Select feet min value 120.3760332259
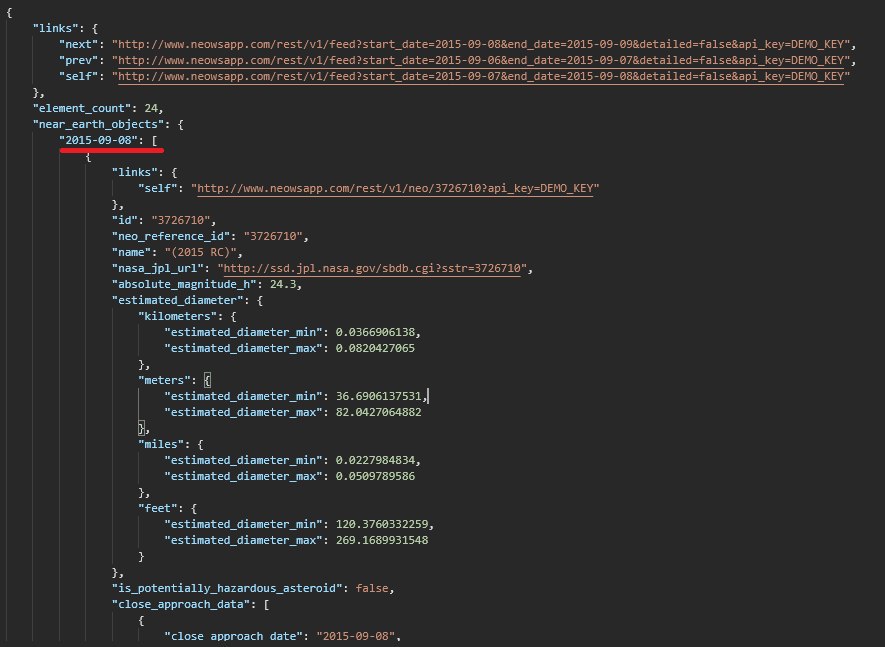Image resolution: width=885 pixels, height=647 pixels. (382, 524)
